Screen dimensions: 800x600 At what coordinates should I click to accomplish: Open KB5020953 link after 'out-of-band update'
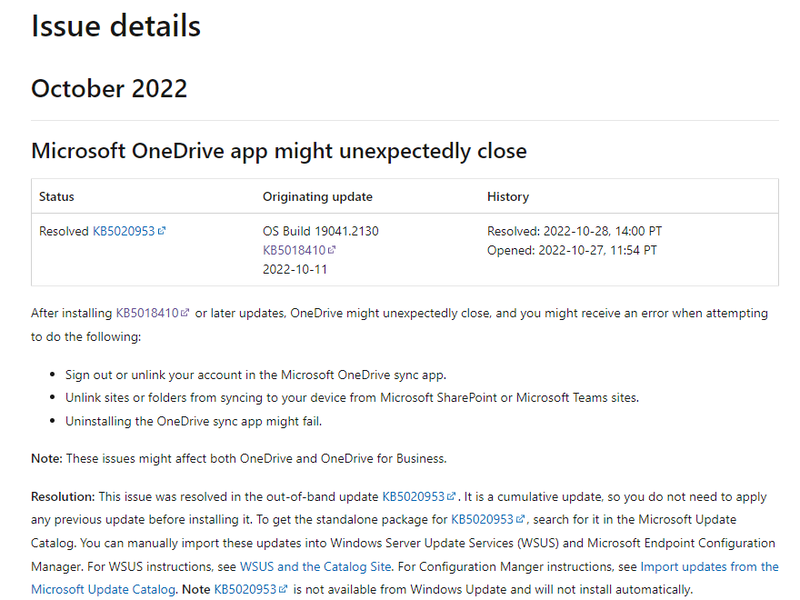tap(414, 496)
